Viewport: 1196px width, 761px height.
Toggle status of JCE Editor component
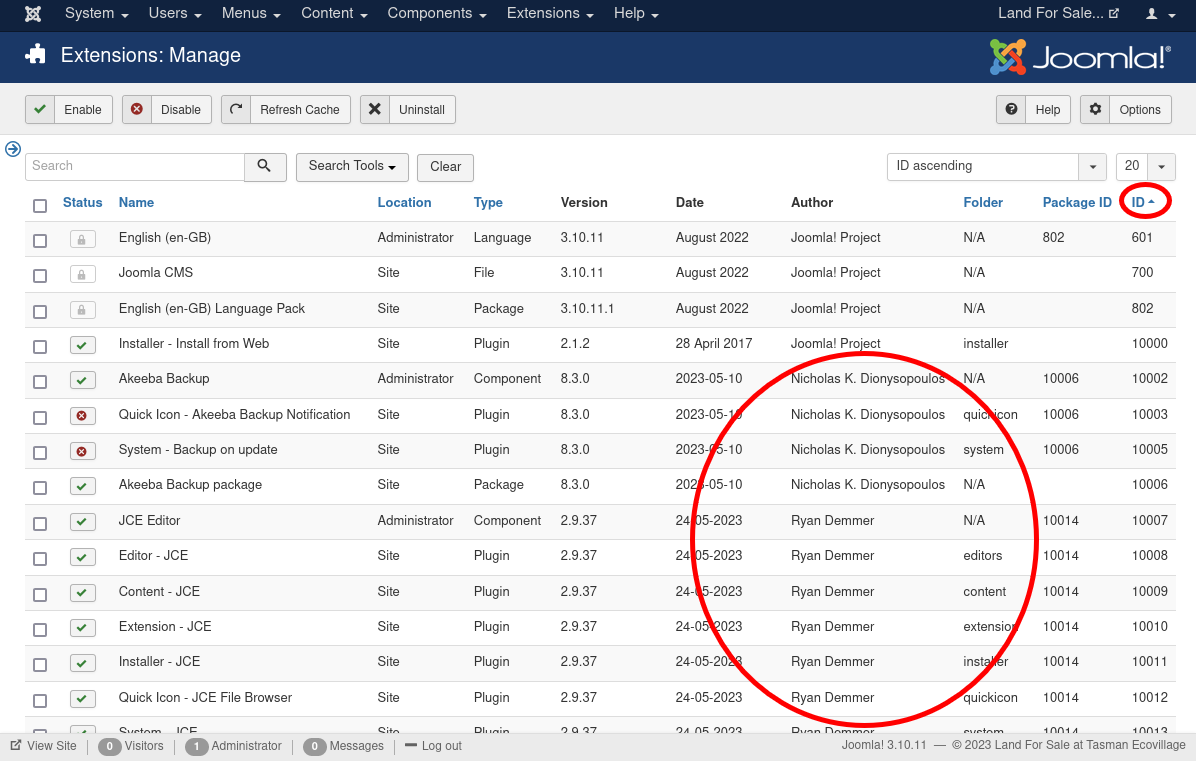click(82, 522)
